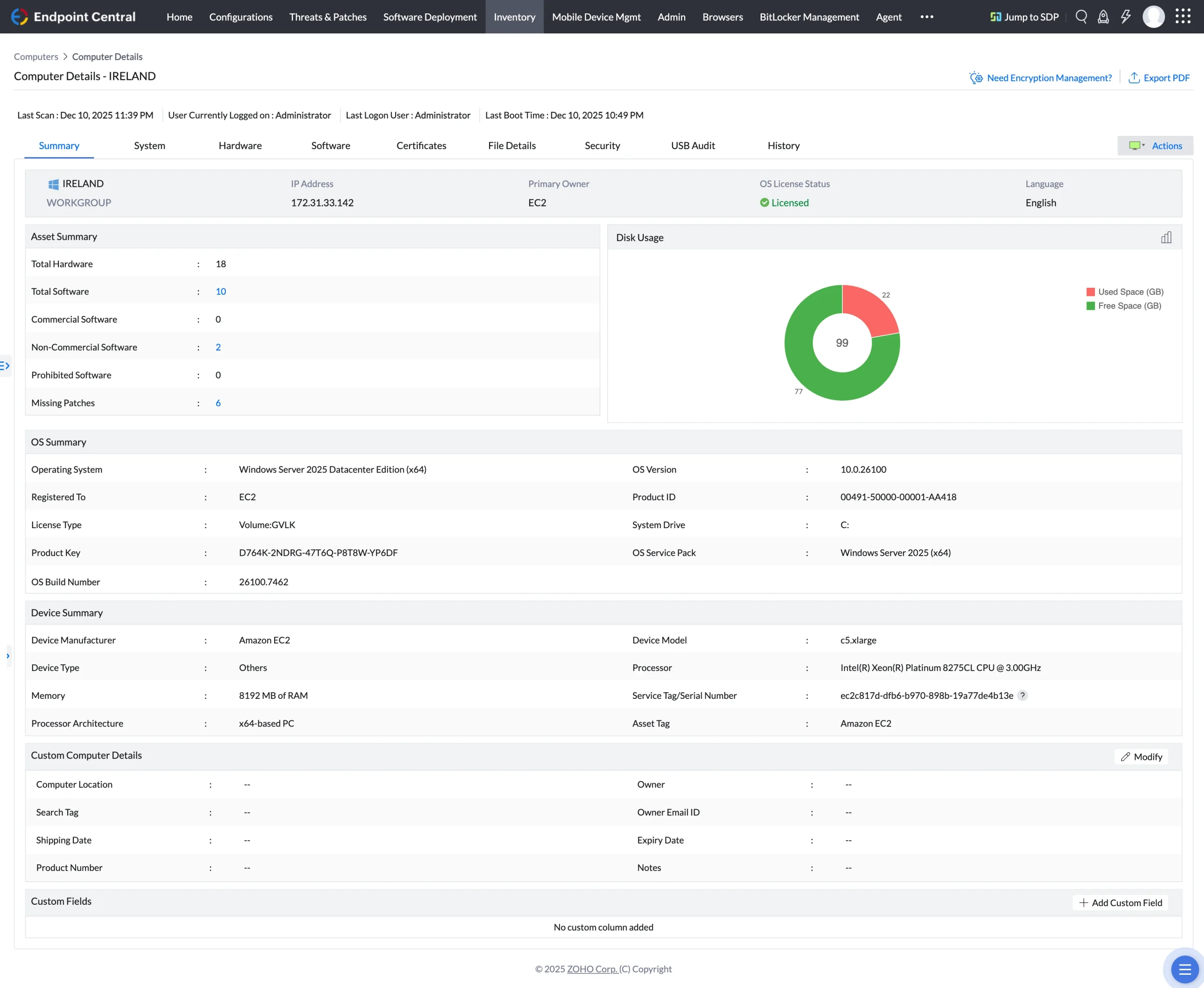
Task: Click OS Build Number 26100.7462
Action: (x=263, y=582)
